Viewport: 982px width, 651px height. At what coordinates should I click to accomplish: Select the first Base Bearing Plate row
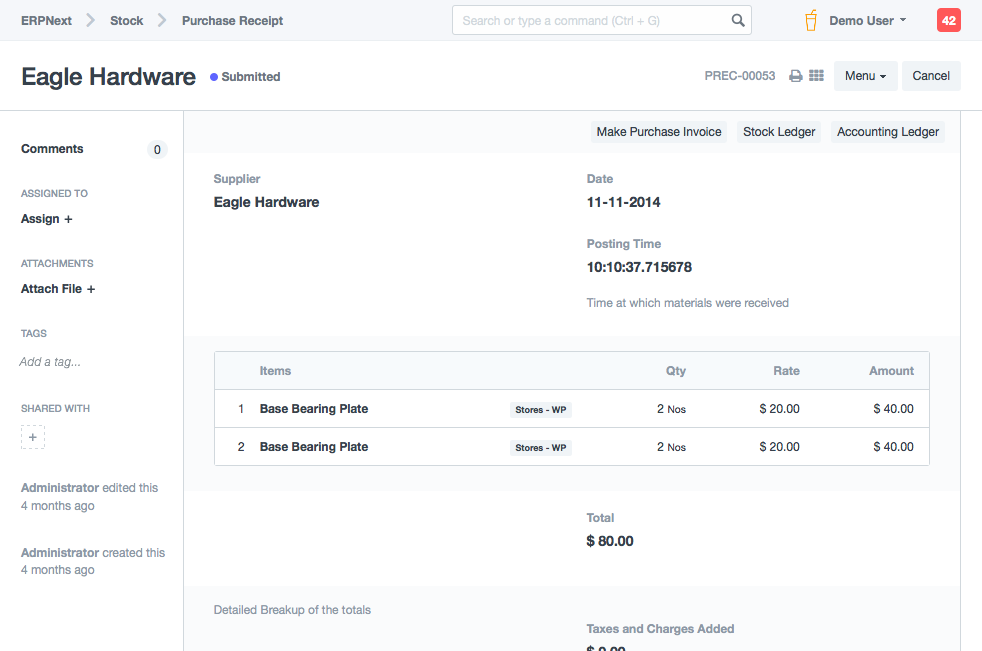click(x=314, y=409)
